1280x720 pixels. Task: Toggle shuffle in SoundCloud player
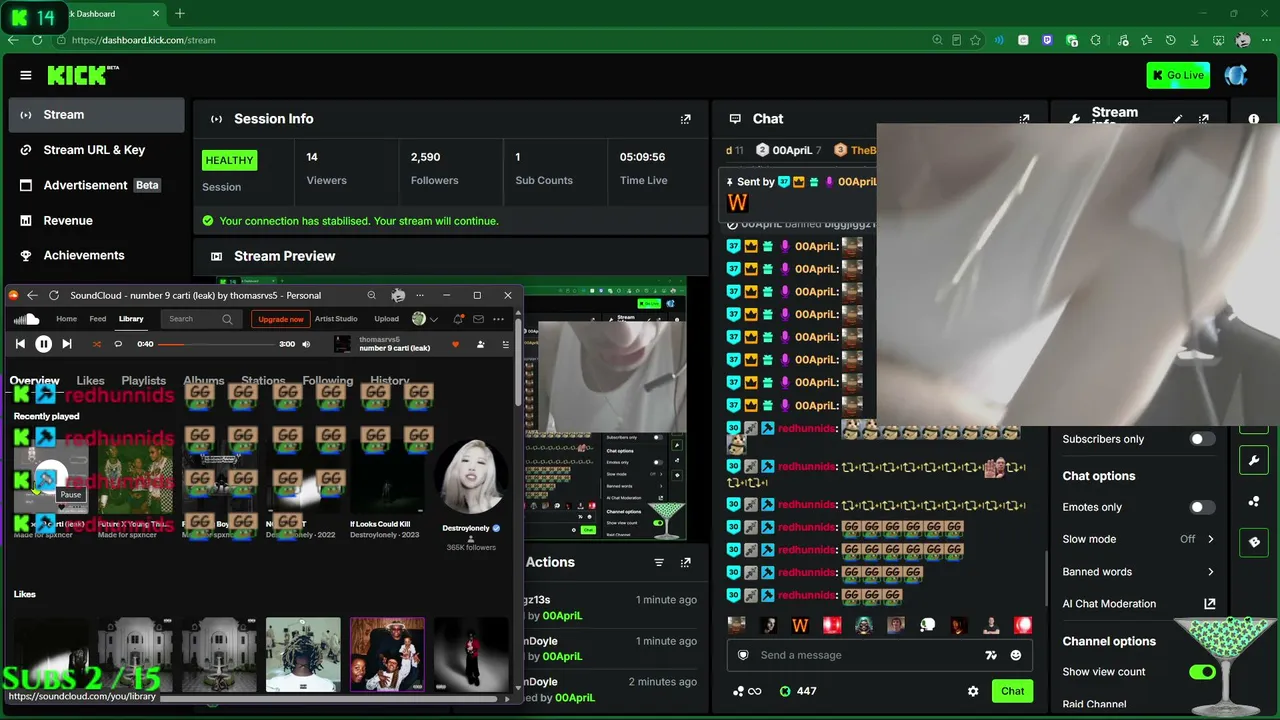coord(97,344)
